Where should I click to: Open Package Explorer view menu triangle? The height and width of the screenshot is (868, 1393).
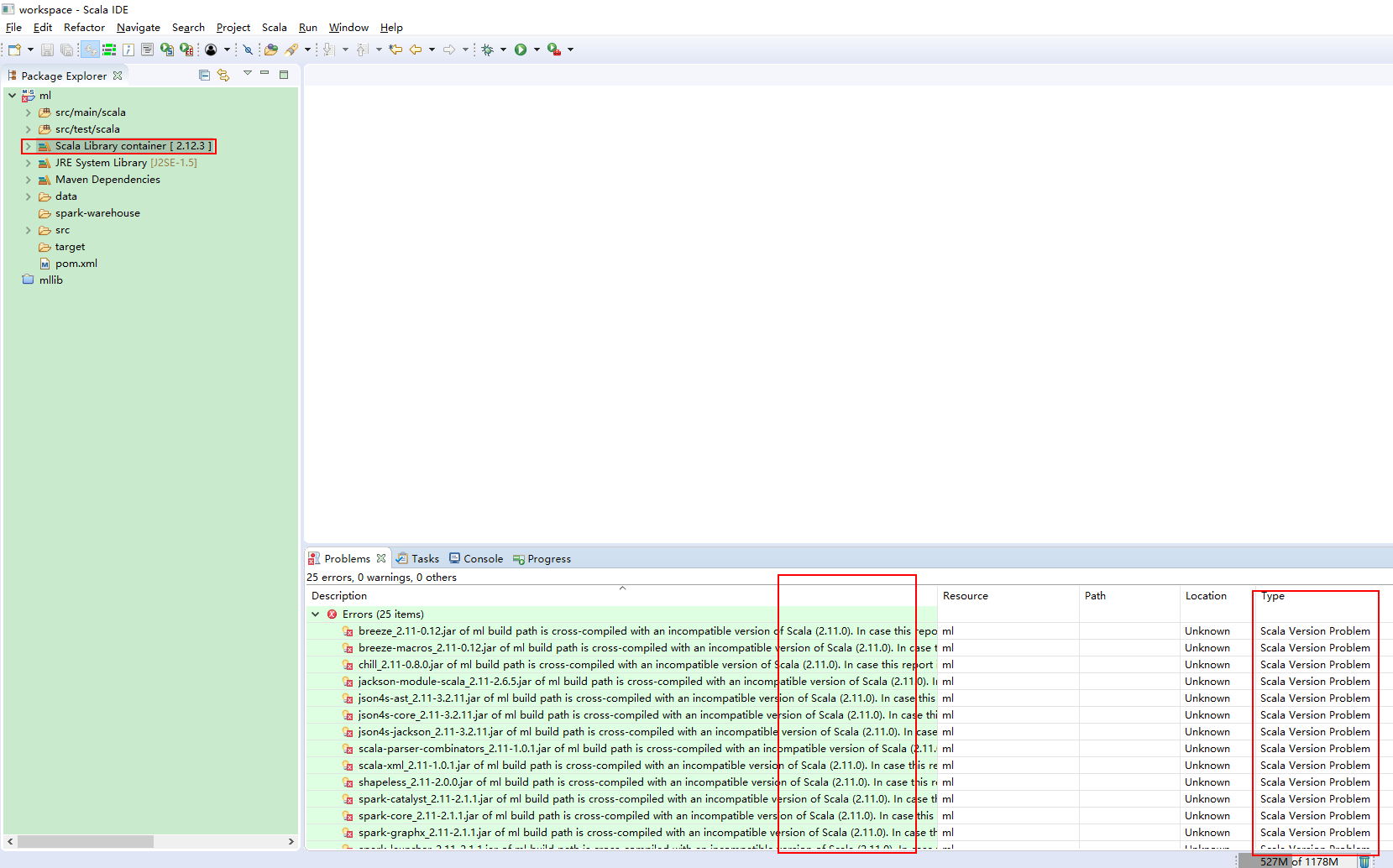click(x=248, y=73)
